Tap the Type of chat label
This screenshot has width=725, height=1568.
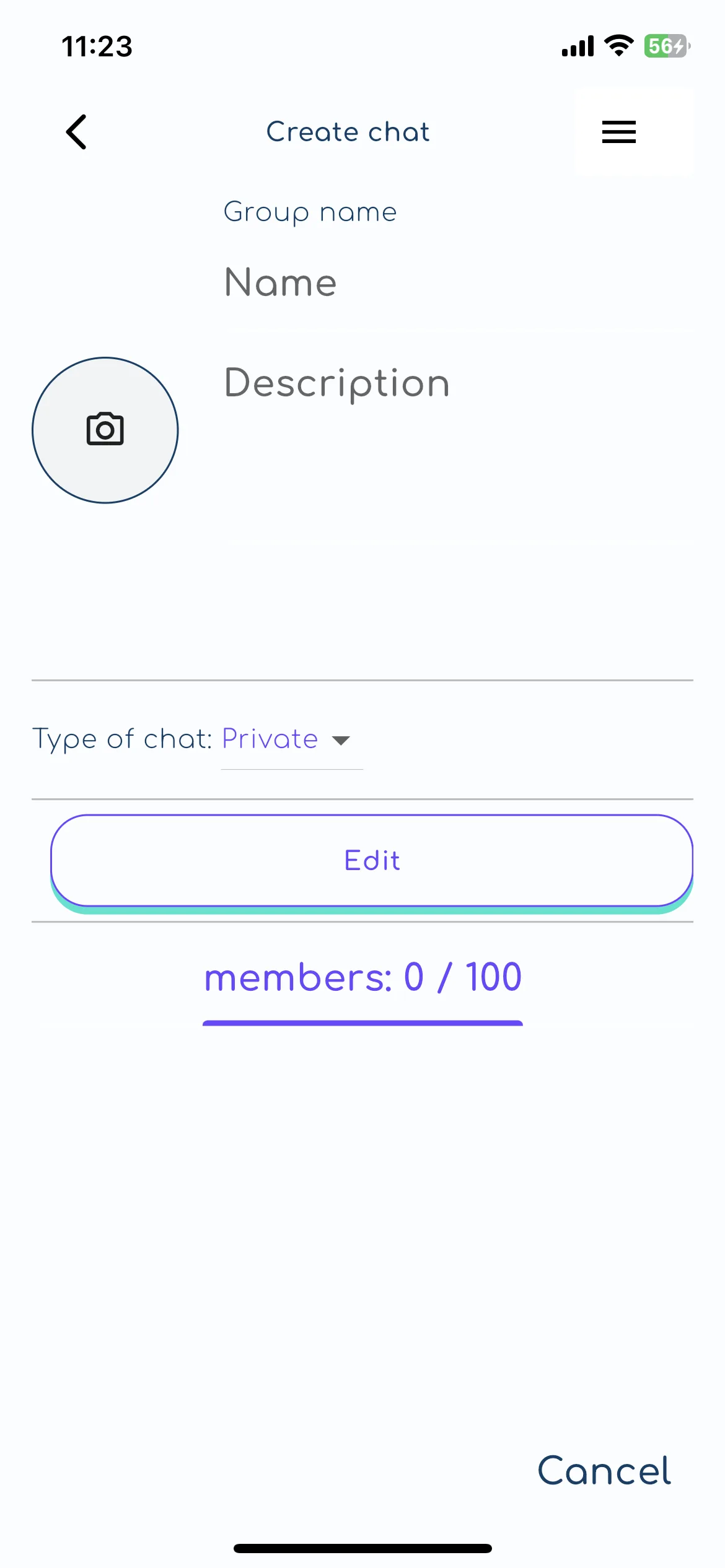tap(123, 739)
